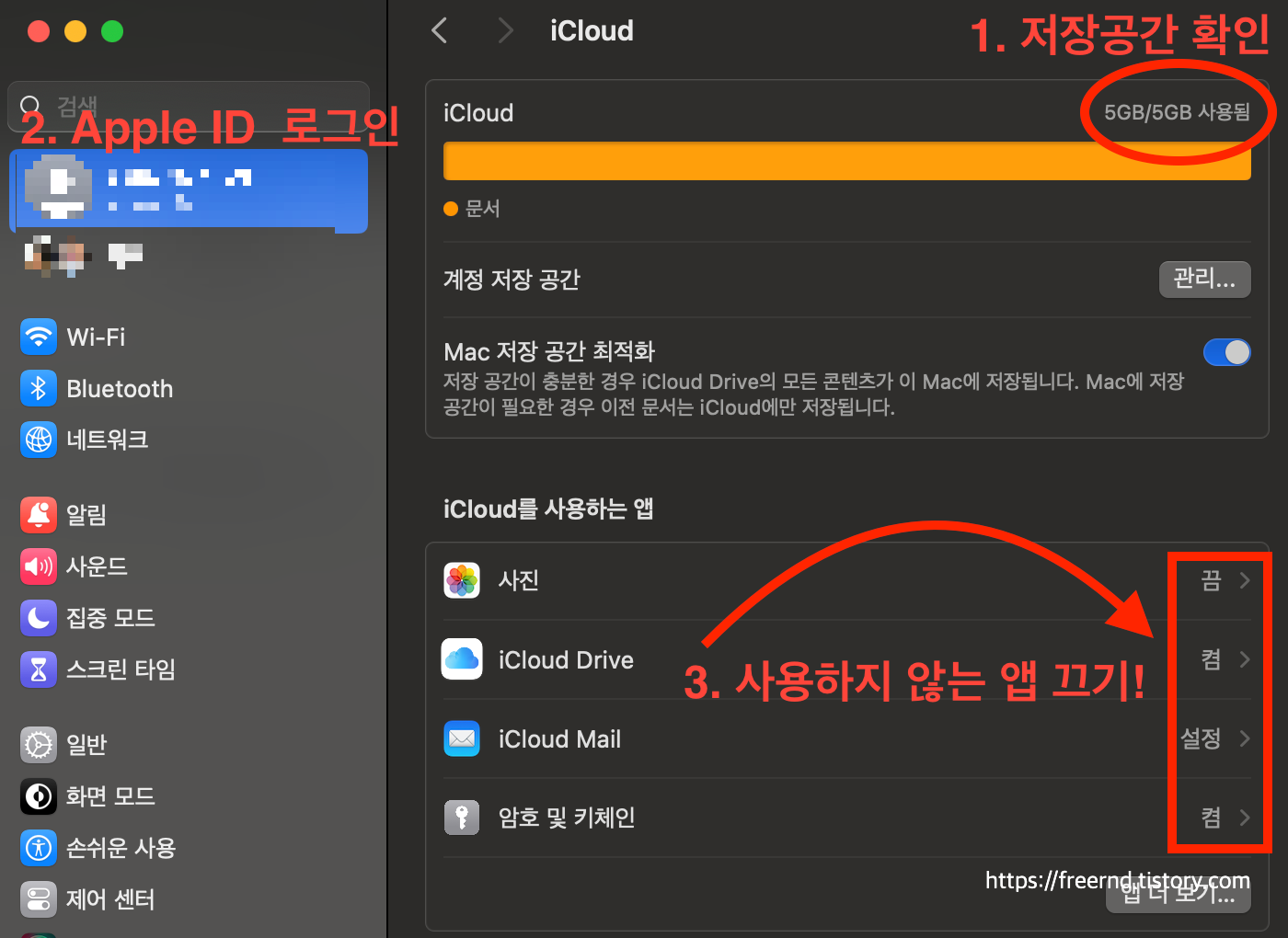
Task: Select 화면 모드 in the sidebar
Action: (189, 796)
